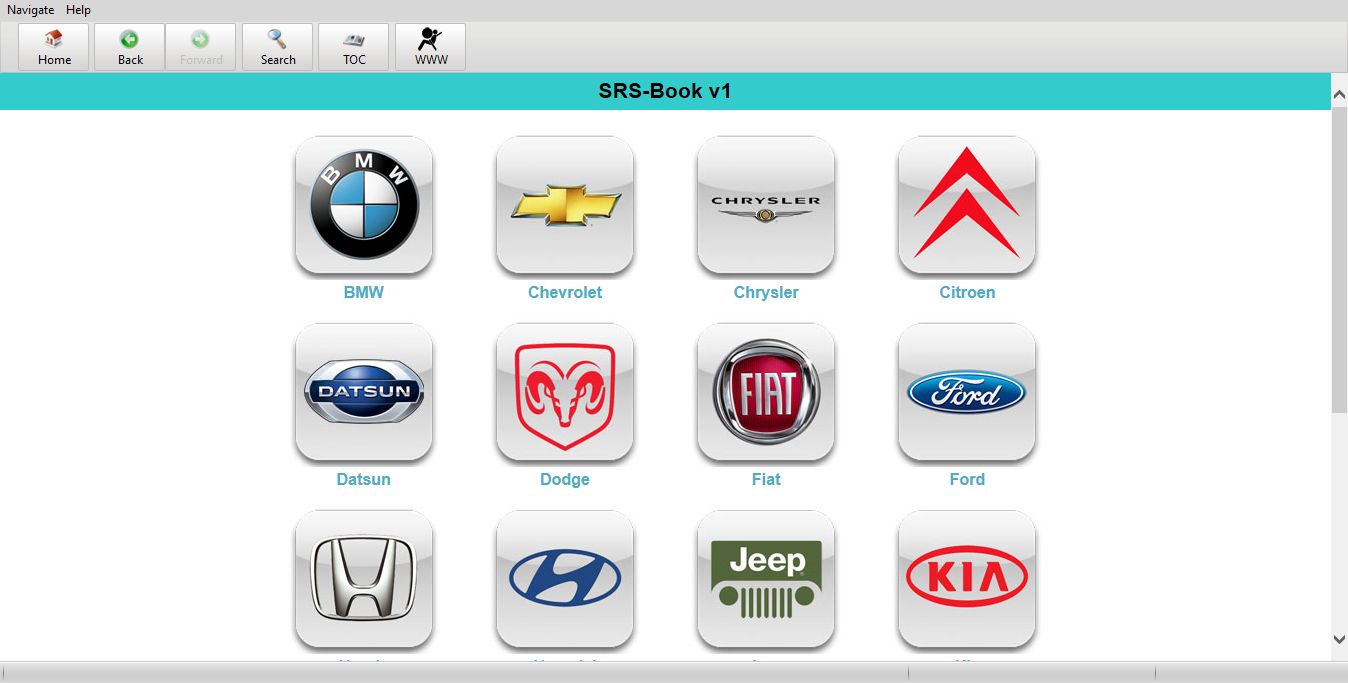Image resolution: width=1348 pixels, height=683 pixels.
Task: Select the Chrysler winged logo tile
Action: (x=766, y=205)
